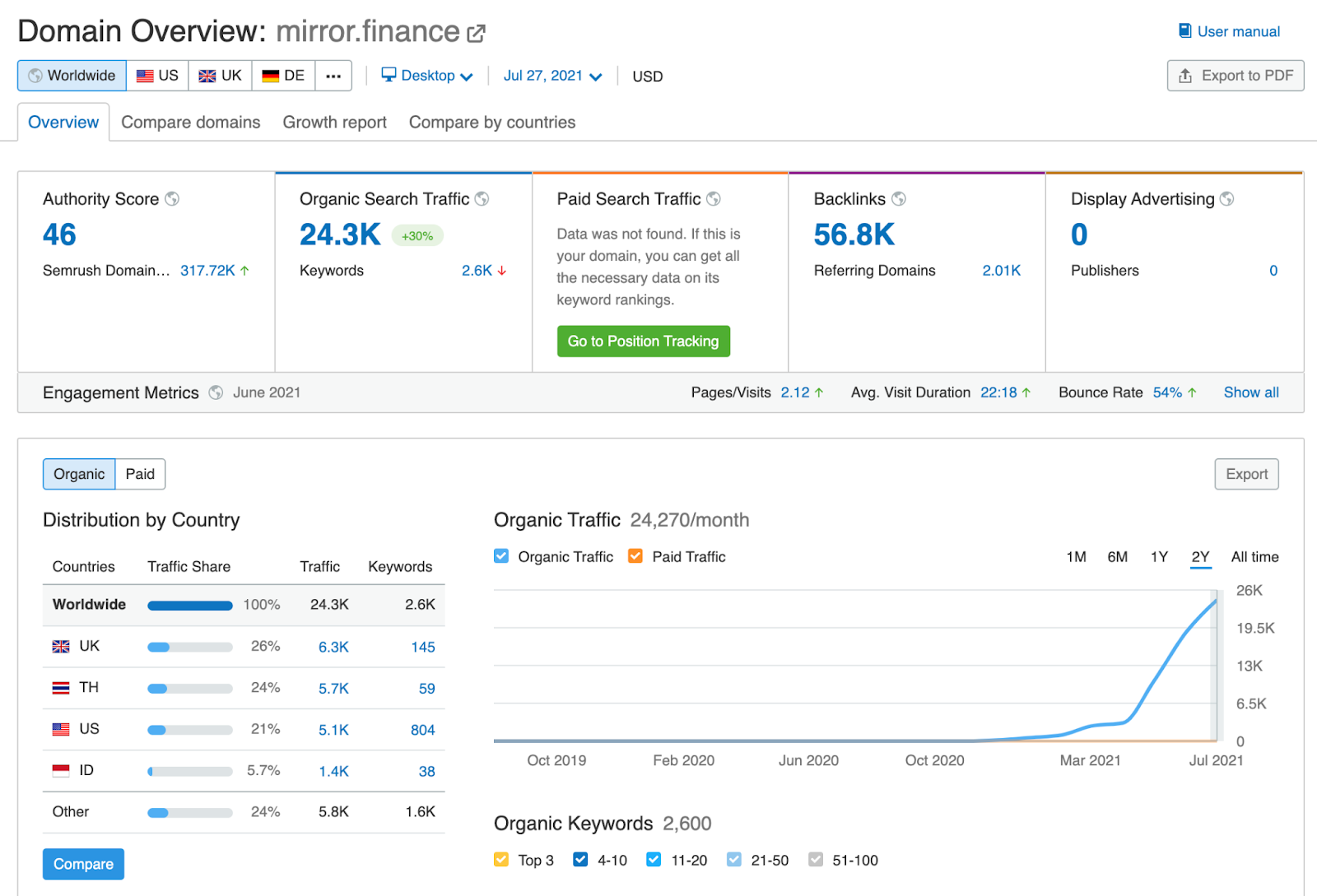Open Show all engagement metrics link

[1251, 392]
